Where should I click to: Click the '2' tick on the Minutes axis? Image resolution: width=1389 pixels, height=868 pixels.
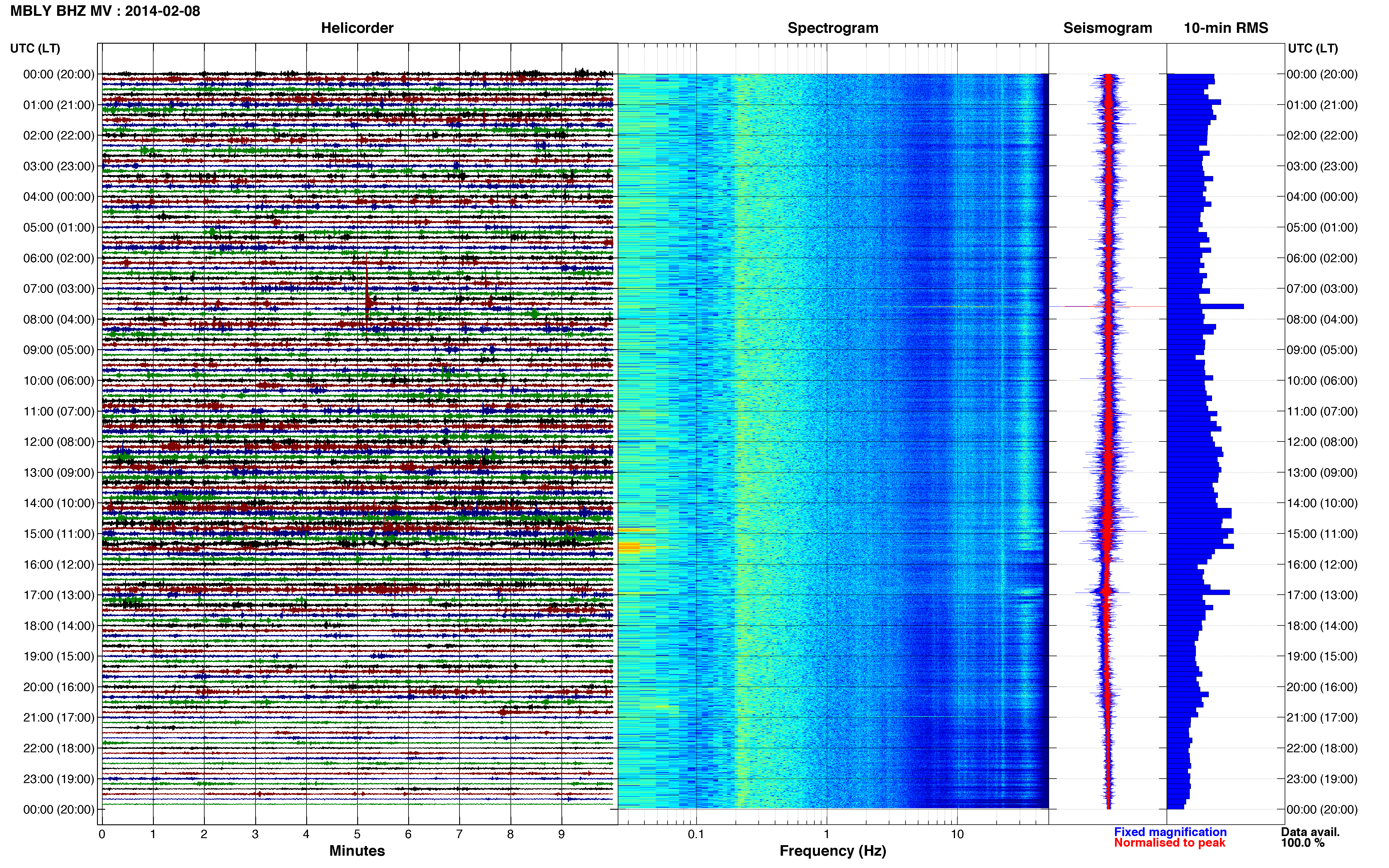click(x=204, y=834)
